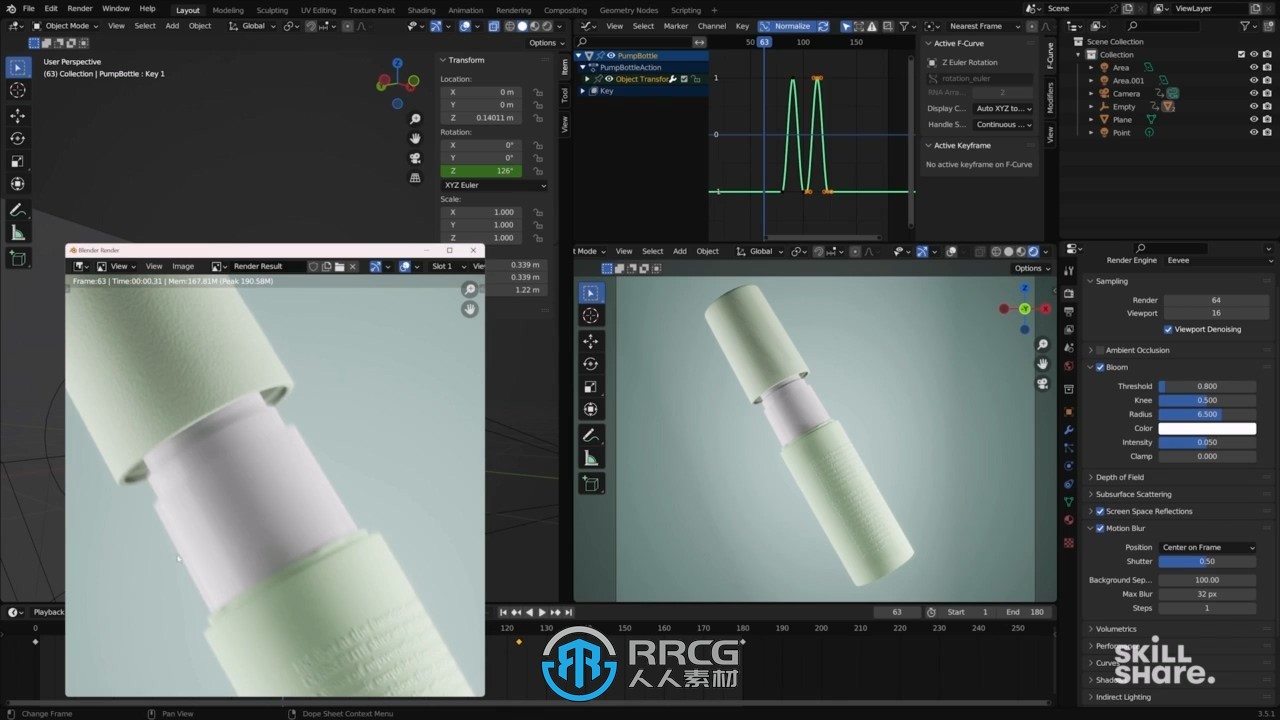Open the Modifier properties wrench tab
The width and height of the screenshot is (1280, 720).
1069,430
